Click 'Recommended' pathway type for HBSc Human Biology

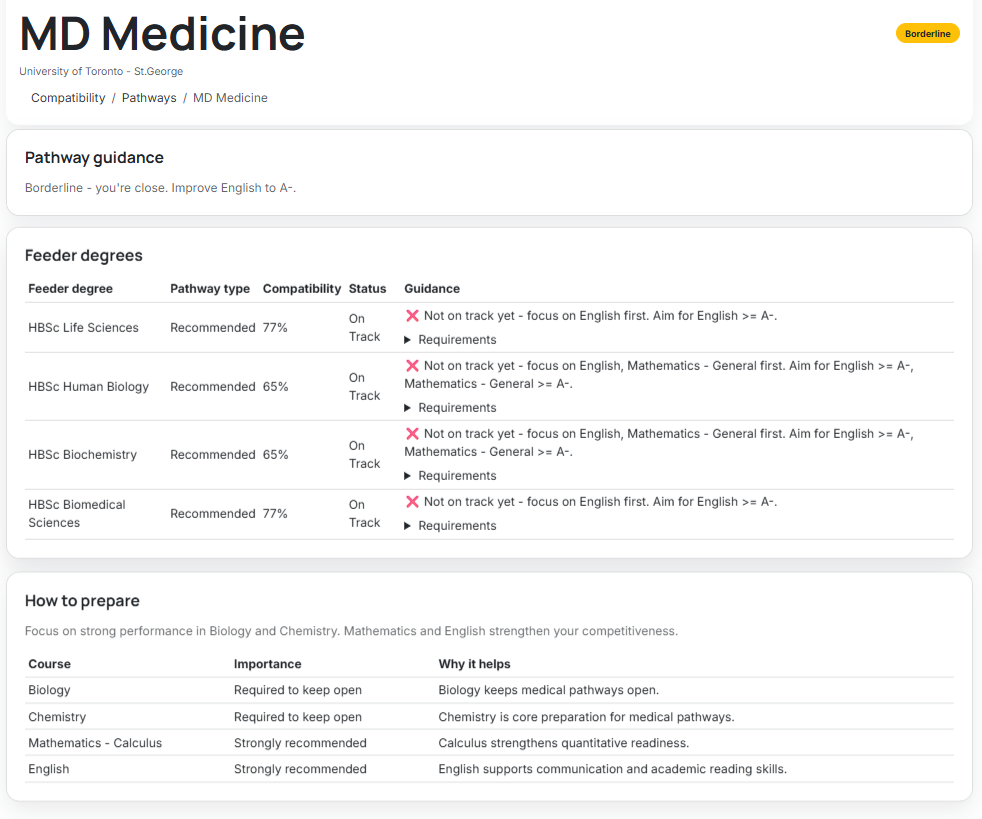coord(213,387)
